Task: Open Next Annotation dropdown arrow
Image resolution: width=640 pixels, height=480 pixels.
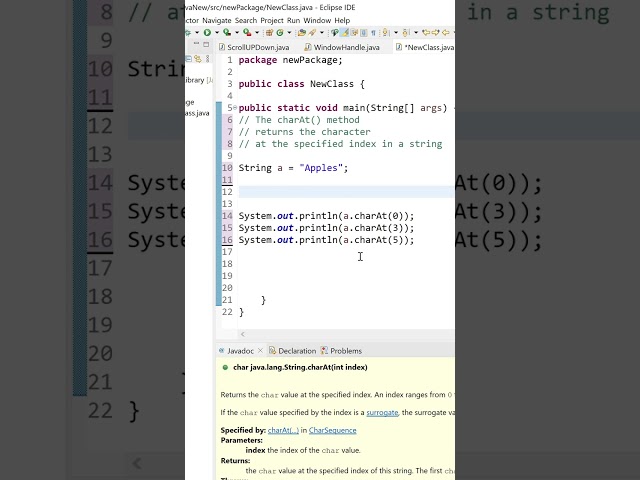Action: tap(396, 32)
